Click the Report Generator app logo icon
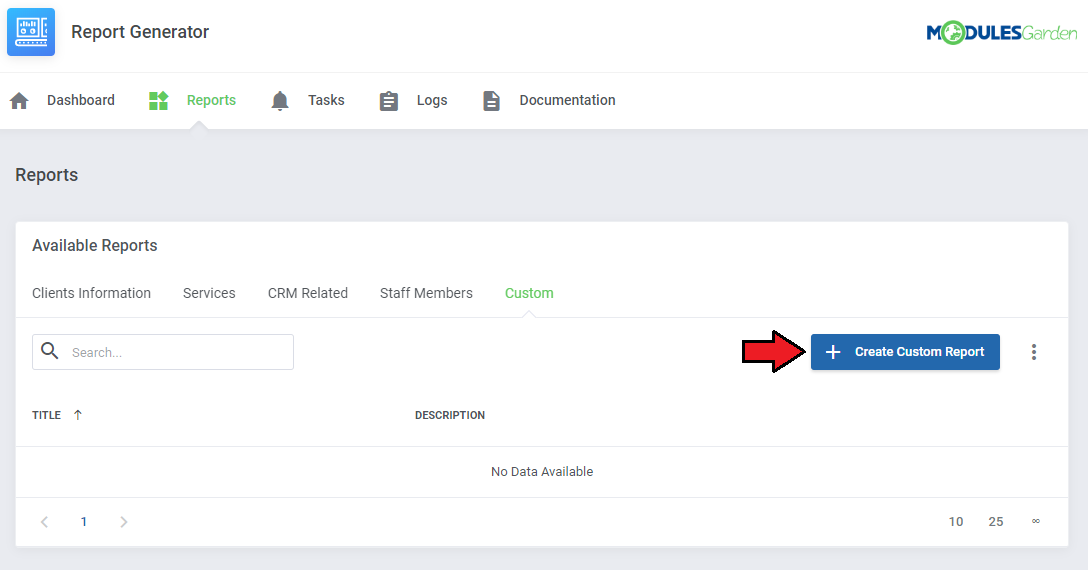The image size is (1088, 570). [31, 32]
